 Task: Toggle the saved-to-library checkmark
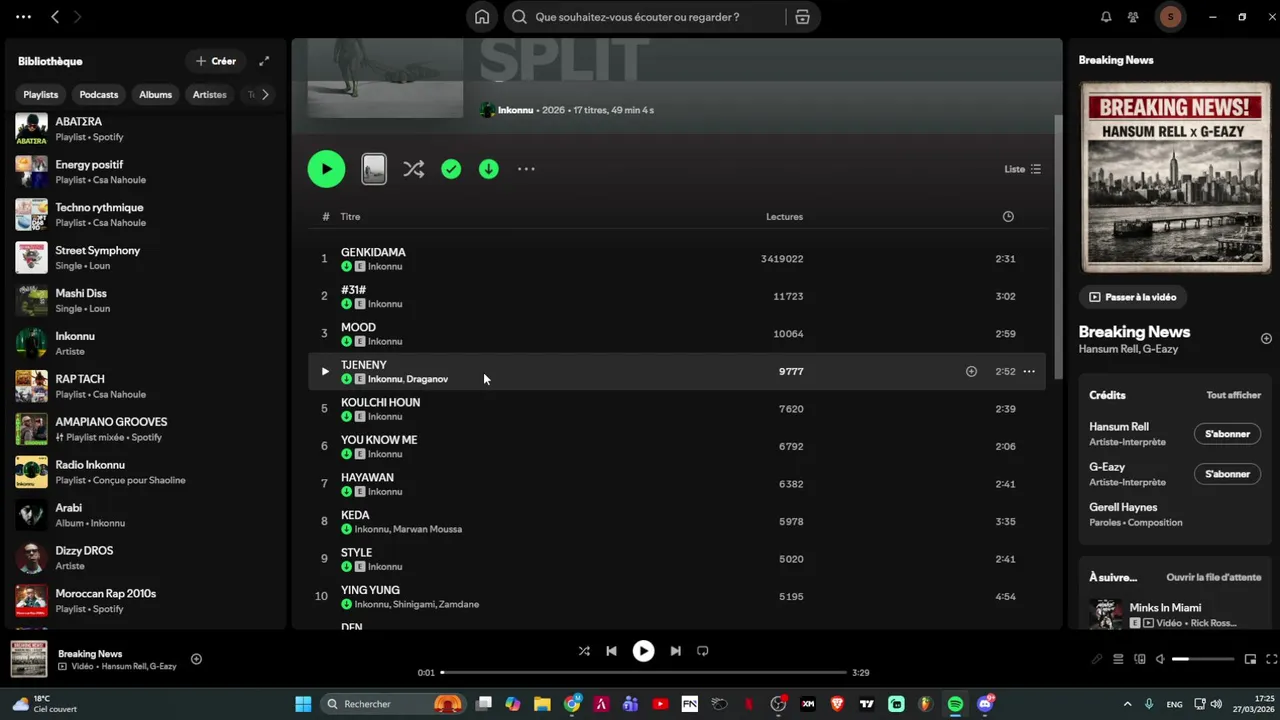click(451, 169)
